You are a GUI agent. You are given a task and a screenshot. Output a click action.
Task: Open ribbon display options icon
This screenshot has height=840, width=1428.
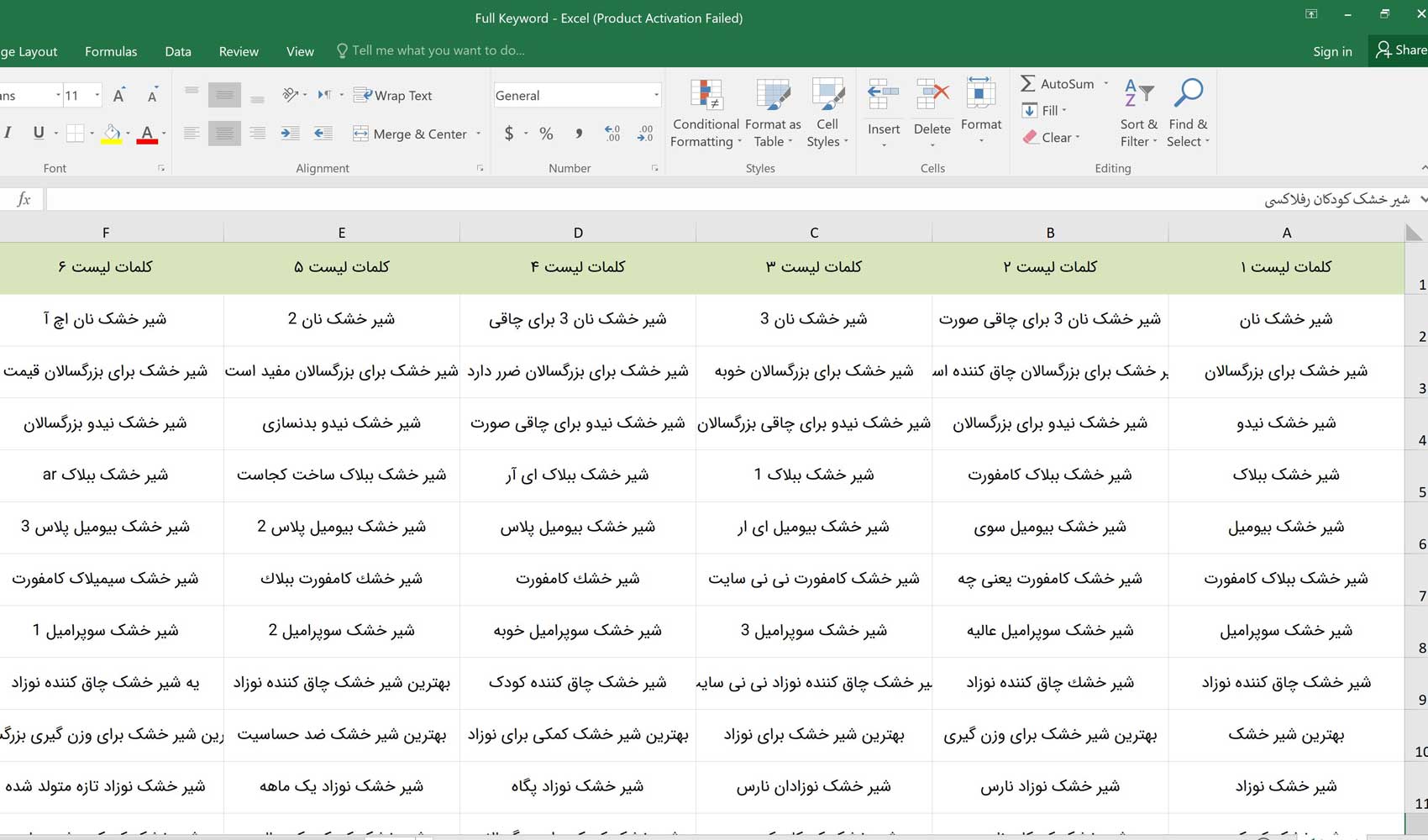click(x=1311, y=13)
